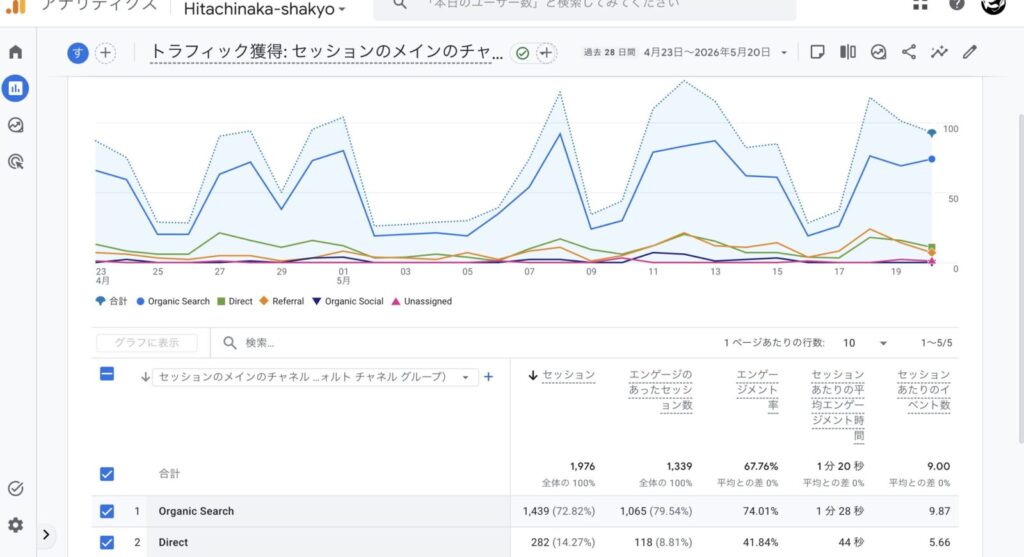Click the green check status icon by title
Screen dimensions: 1024x557
522,53
